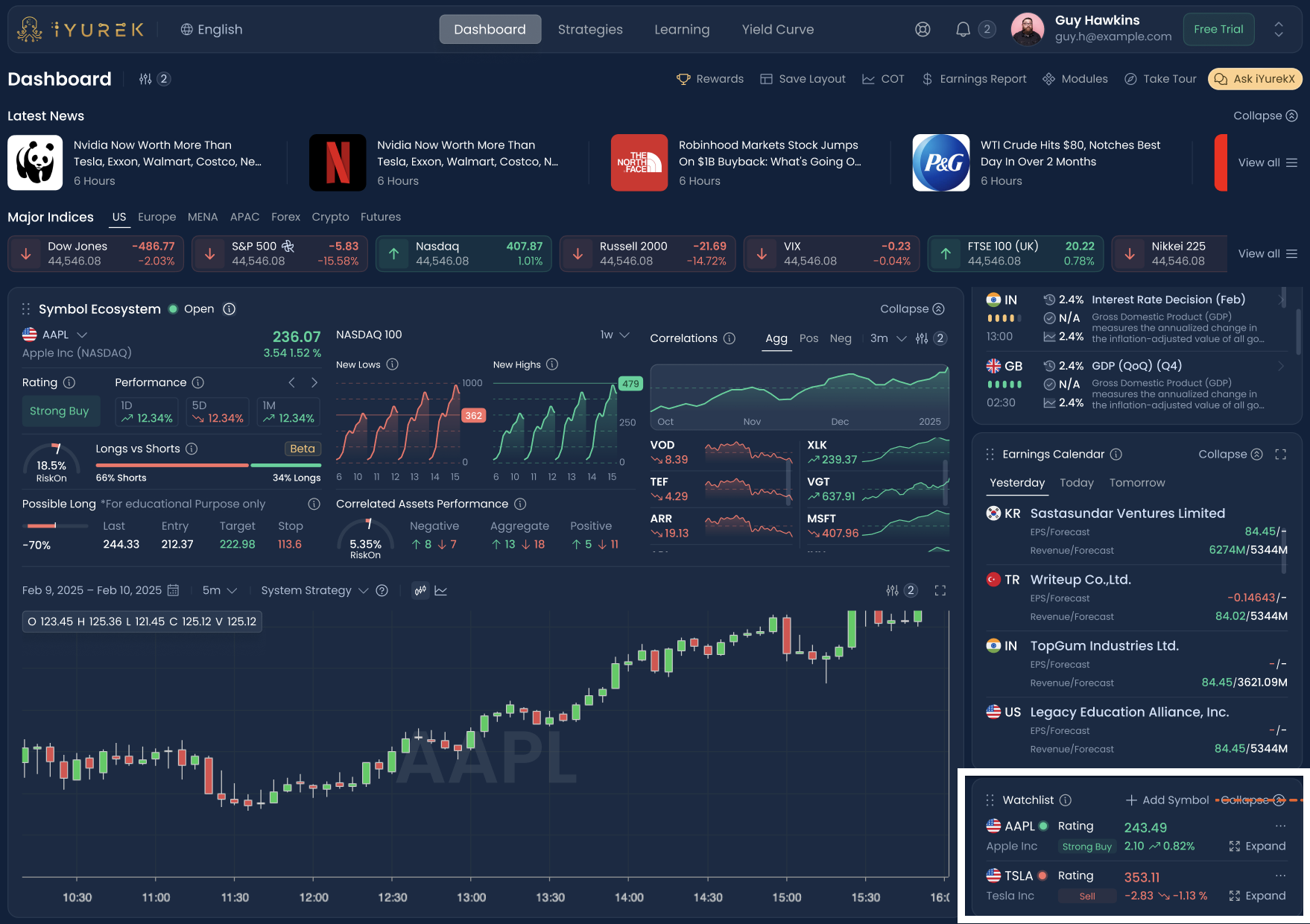Select the Pos correlations filter
The height and width of the screenshot is (924, 1310).
809,338
